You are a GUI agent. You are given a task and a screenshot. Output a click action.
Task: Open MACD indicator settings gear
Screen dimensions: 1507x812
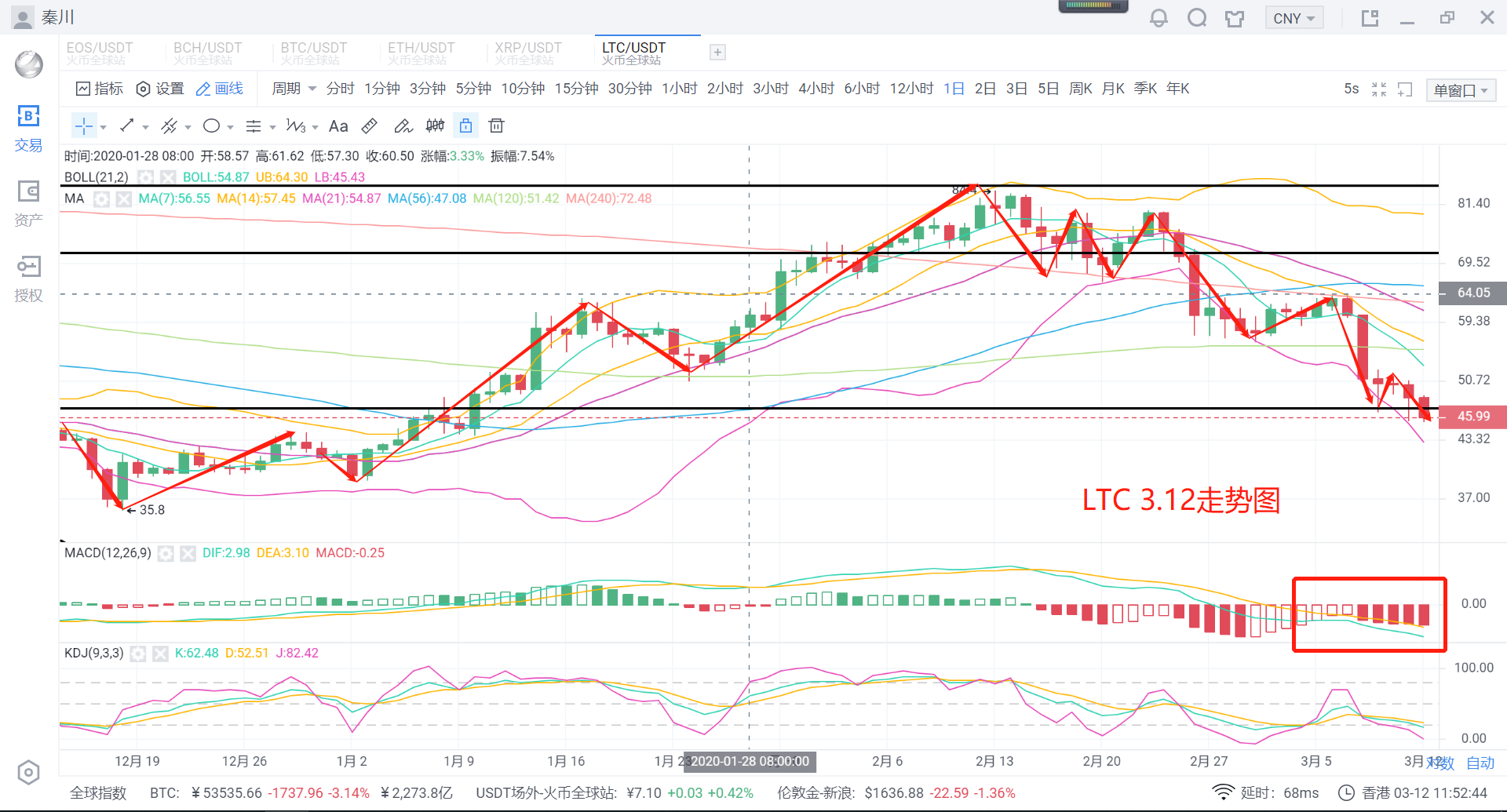165,553
